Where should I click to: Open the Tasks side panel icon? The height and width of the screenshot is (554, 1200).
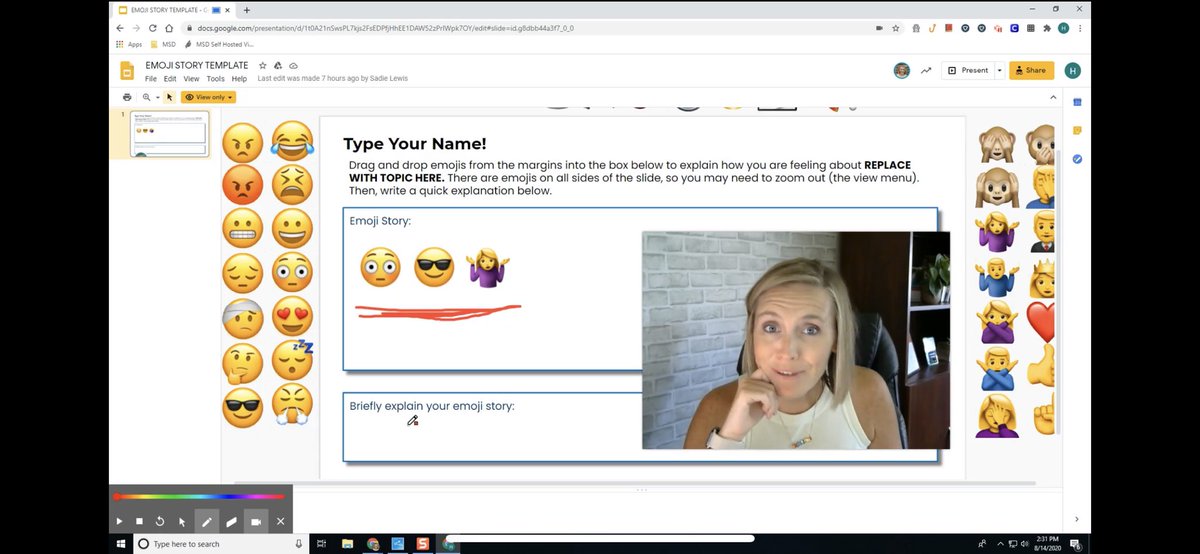[x=1077, y=159]
